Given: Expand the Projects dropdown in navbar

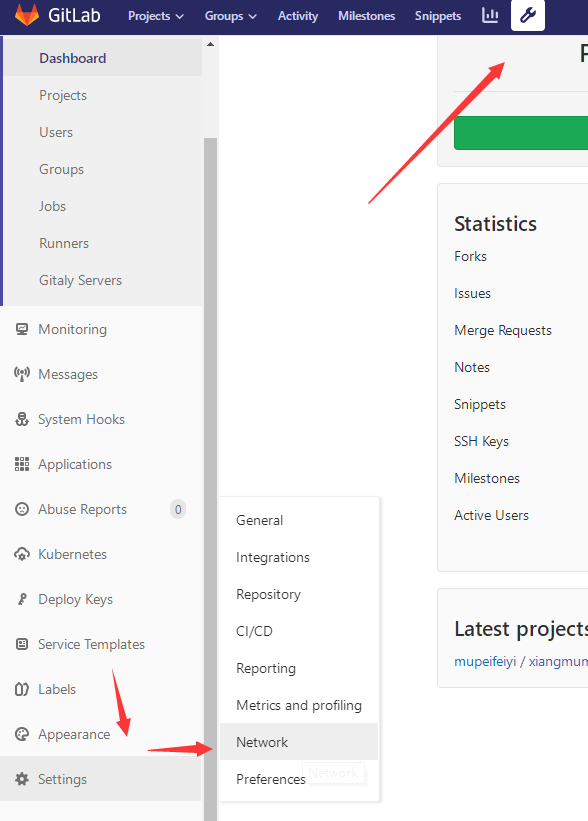Looking at the screenshot, I should [156, 16].
